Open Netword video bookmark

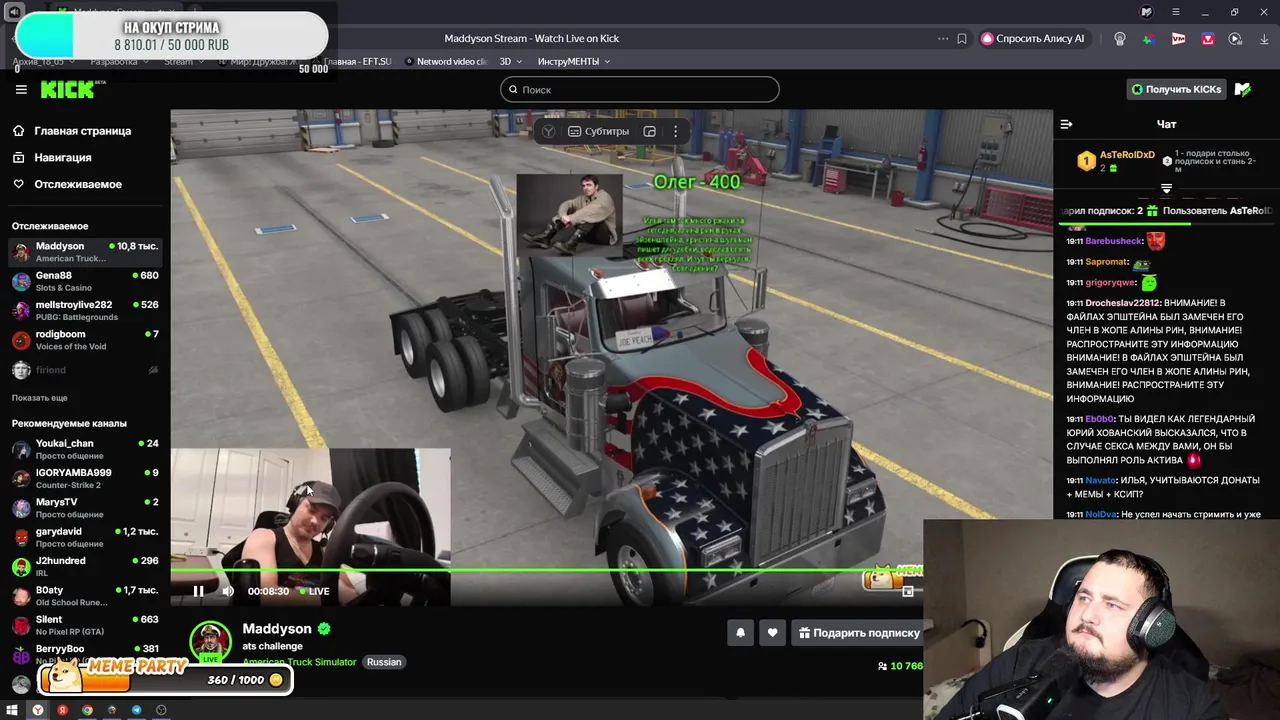[x=447, y=61]
